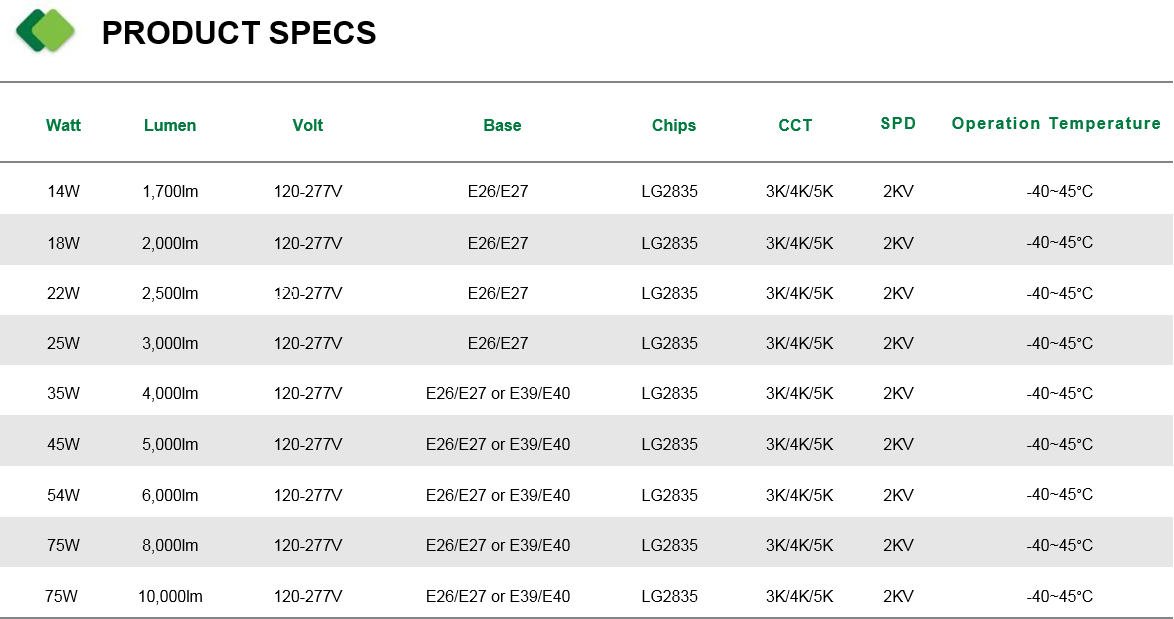This screenshot has height=619, width=1174.
Task: Click the CCT column header
Action: tap(795, 125)
